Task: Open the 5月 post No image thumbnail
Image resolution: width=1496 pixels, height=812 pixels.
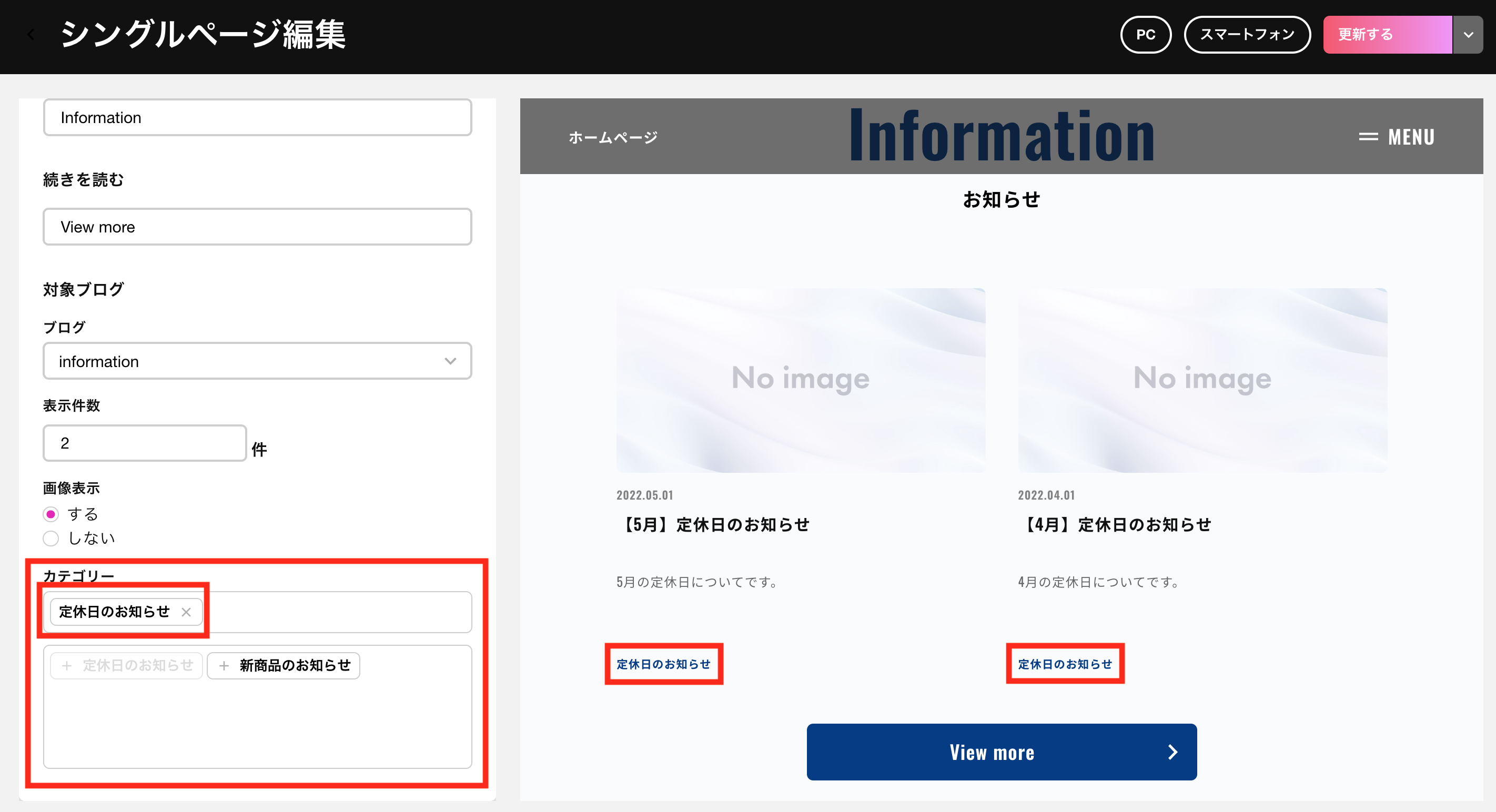Action: [800, 380]
